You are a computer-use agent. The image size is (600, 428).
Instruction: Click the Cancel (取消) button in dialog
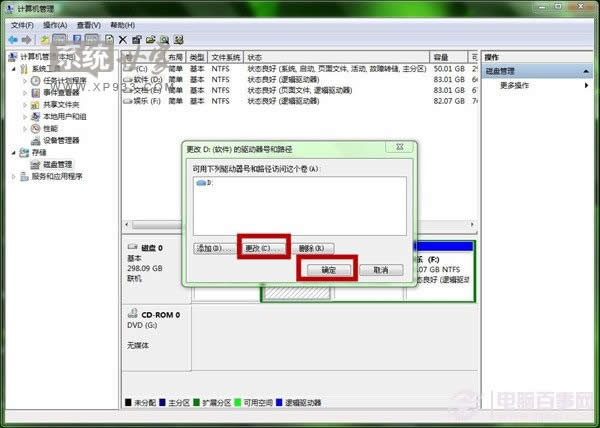pos(380,270)
